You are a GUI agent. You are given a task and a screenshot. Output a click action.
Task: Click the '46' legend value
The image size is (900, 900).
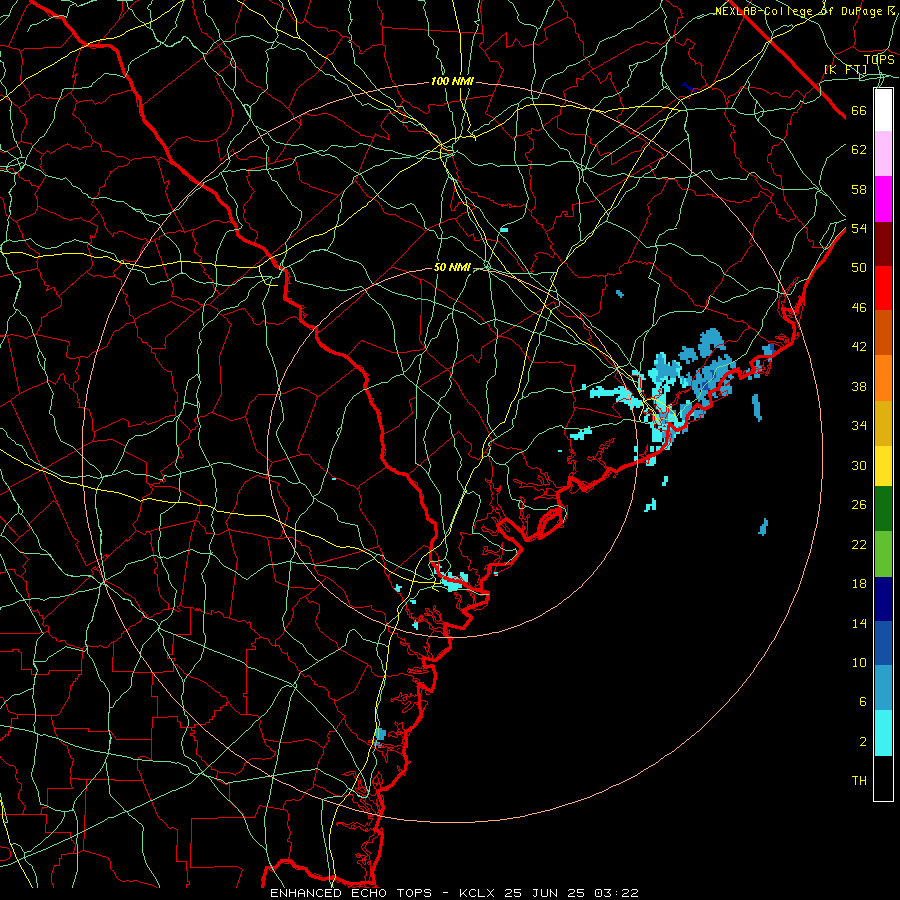coord(859,308)
